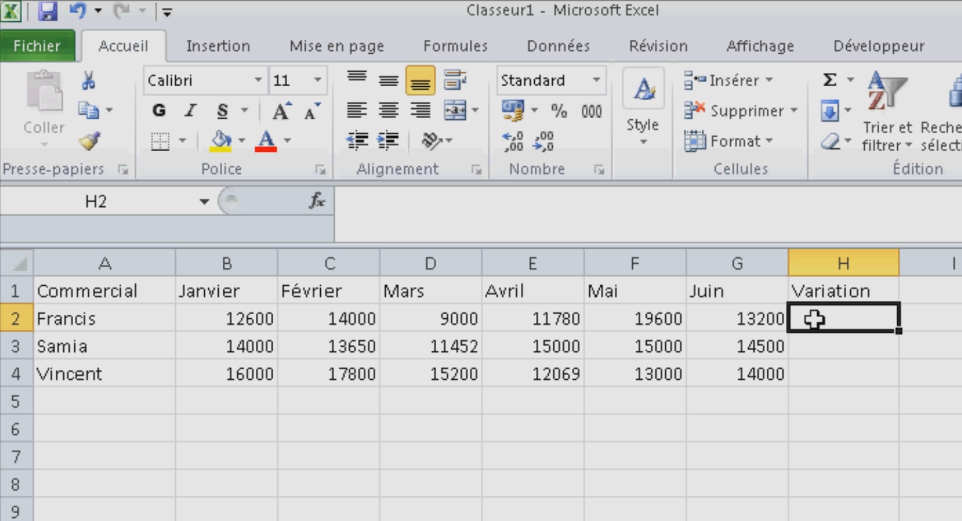The image size is (962, 521).
Task: Toggle bold formatting with G button
Action: [159, 111]
